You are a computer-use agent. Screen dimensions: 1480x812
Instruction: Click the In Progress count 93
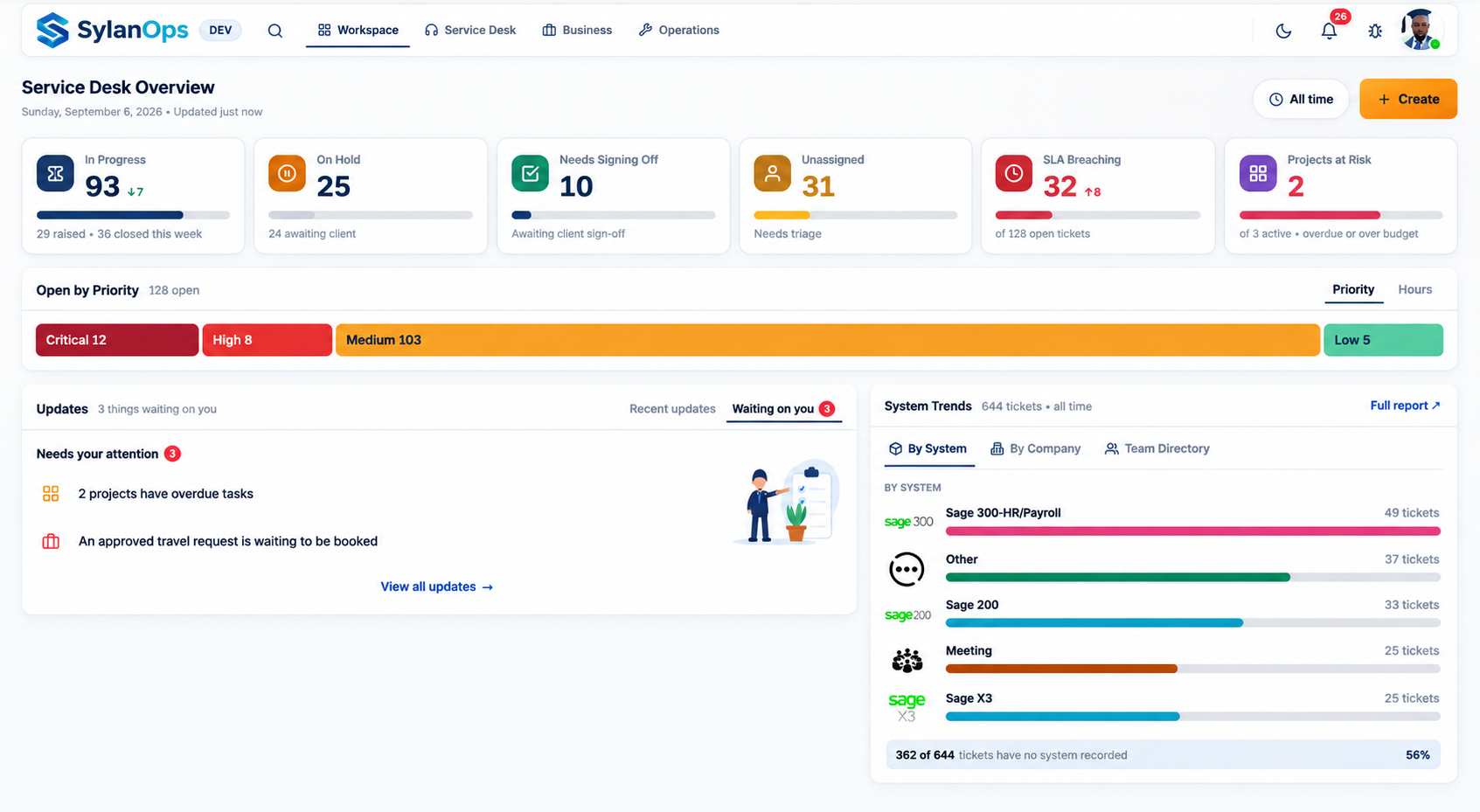[102, 186]
